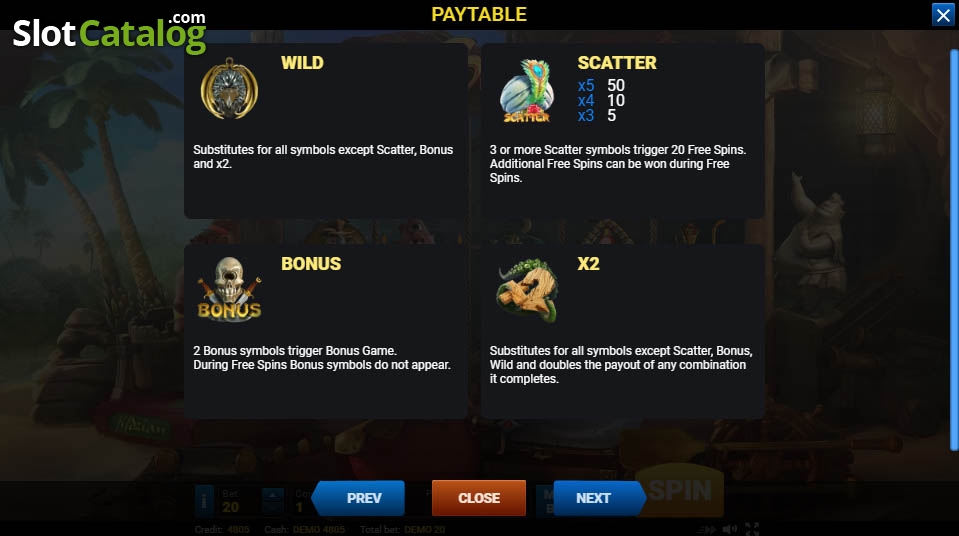
Task: Click the SCATTER heading
Action: 616,63
